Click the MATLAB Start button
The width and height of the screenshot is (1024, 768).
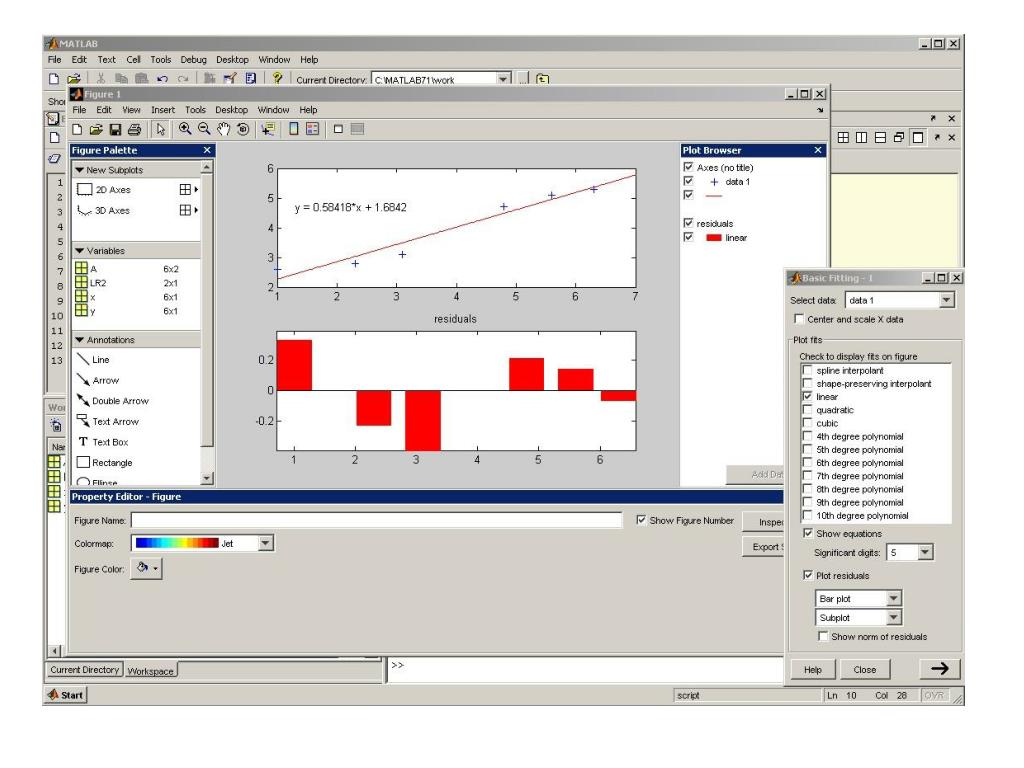click(66, 695)
